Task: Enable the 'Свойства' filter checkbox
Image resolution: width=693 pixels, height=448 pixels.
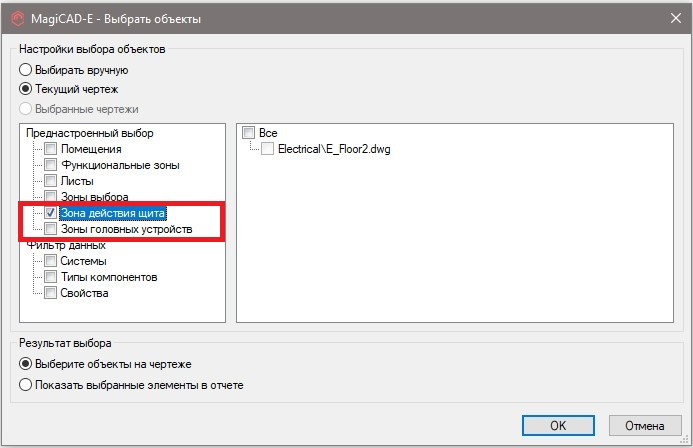Action: [51, 293]
